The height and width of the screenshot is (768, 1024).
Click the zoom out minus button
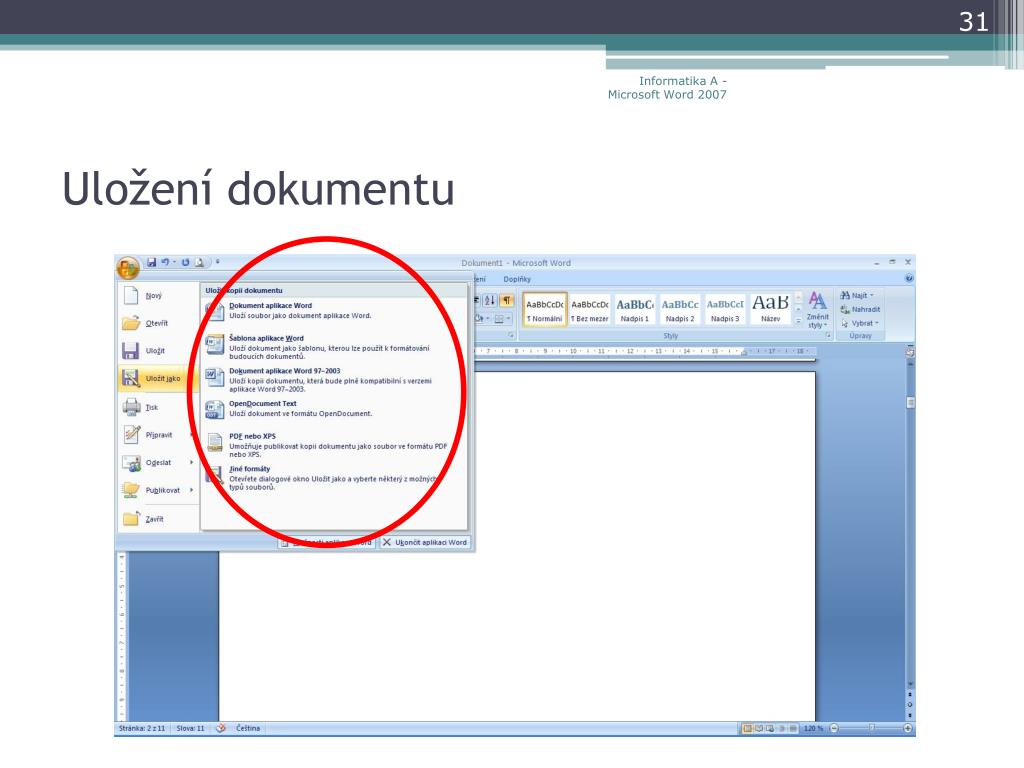834,728
